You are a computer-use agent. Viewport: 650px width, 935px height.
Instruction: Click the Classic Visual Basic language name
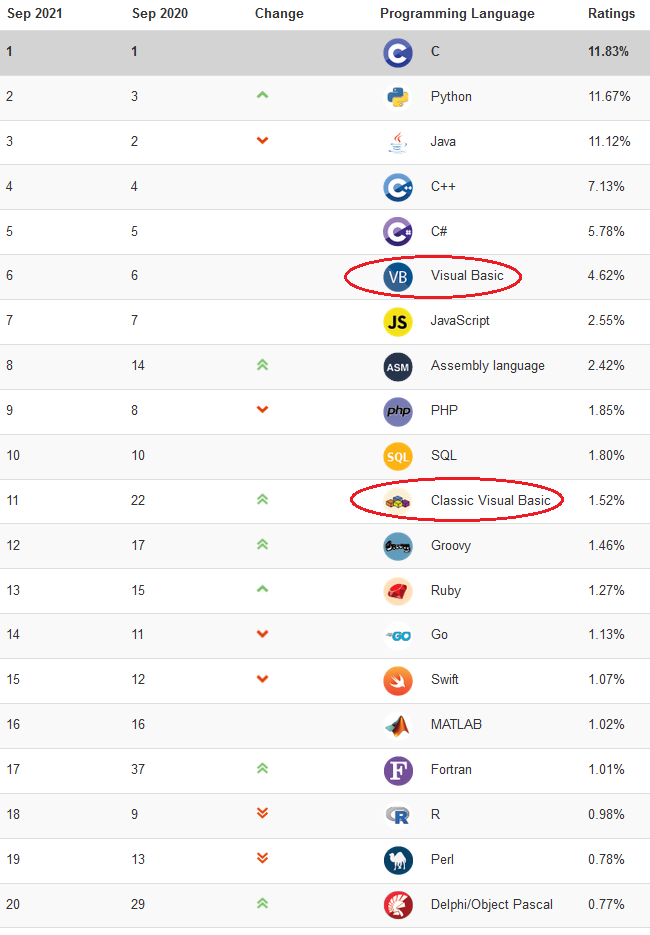pos(491,500)
